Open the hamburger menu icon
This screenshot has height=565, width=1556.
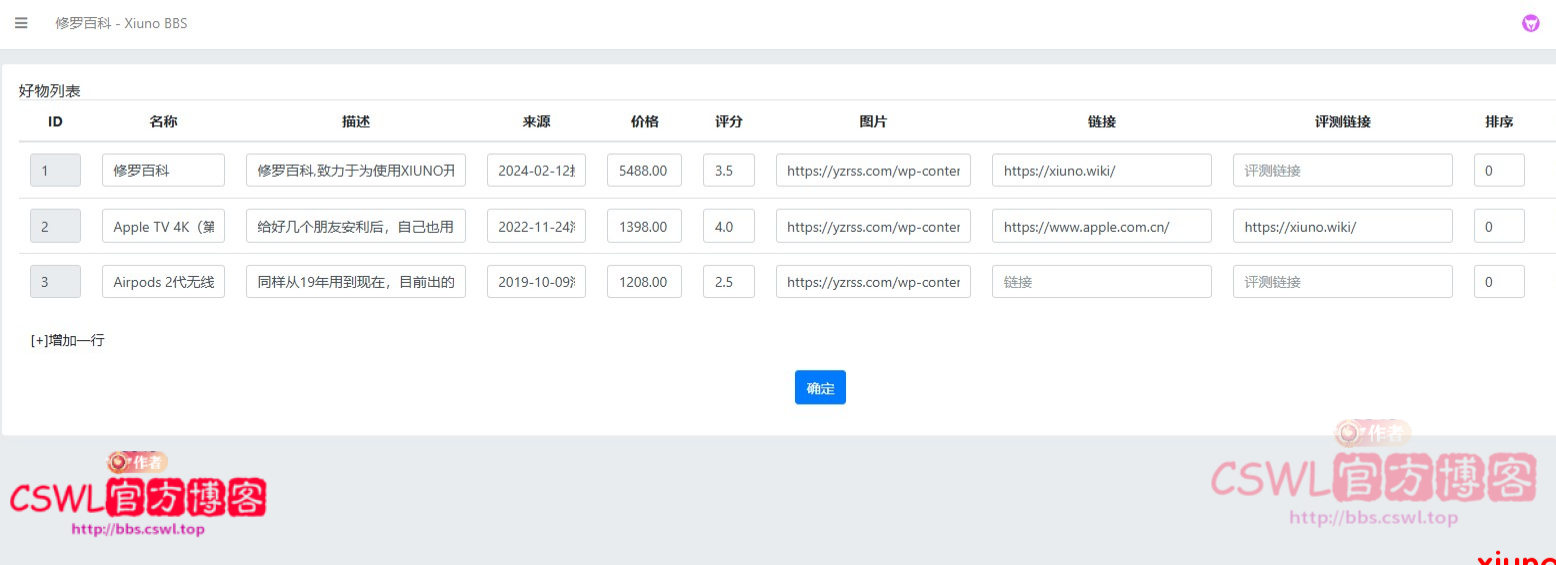point(21,23)
